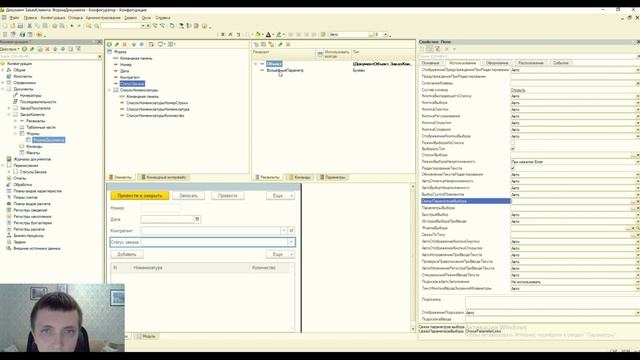Open the Справка menu
The width and height of the screenshot is (640, 360).
coord(163,18)
